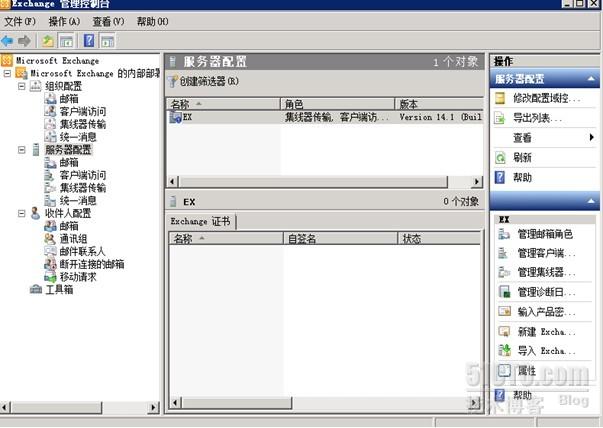Switch to the Exchange 证书 tab
This screenshot has width=603, height=428.
201,221
